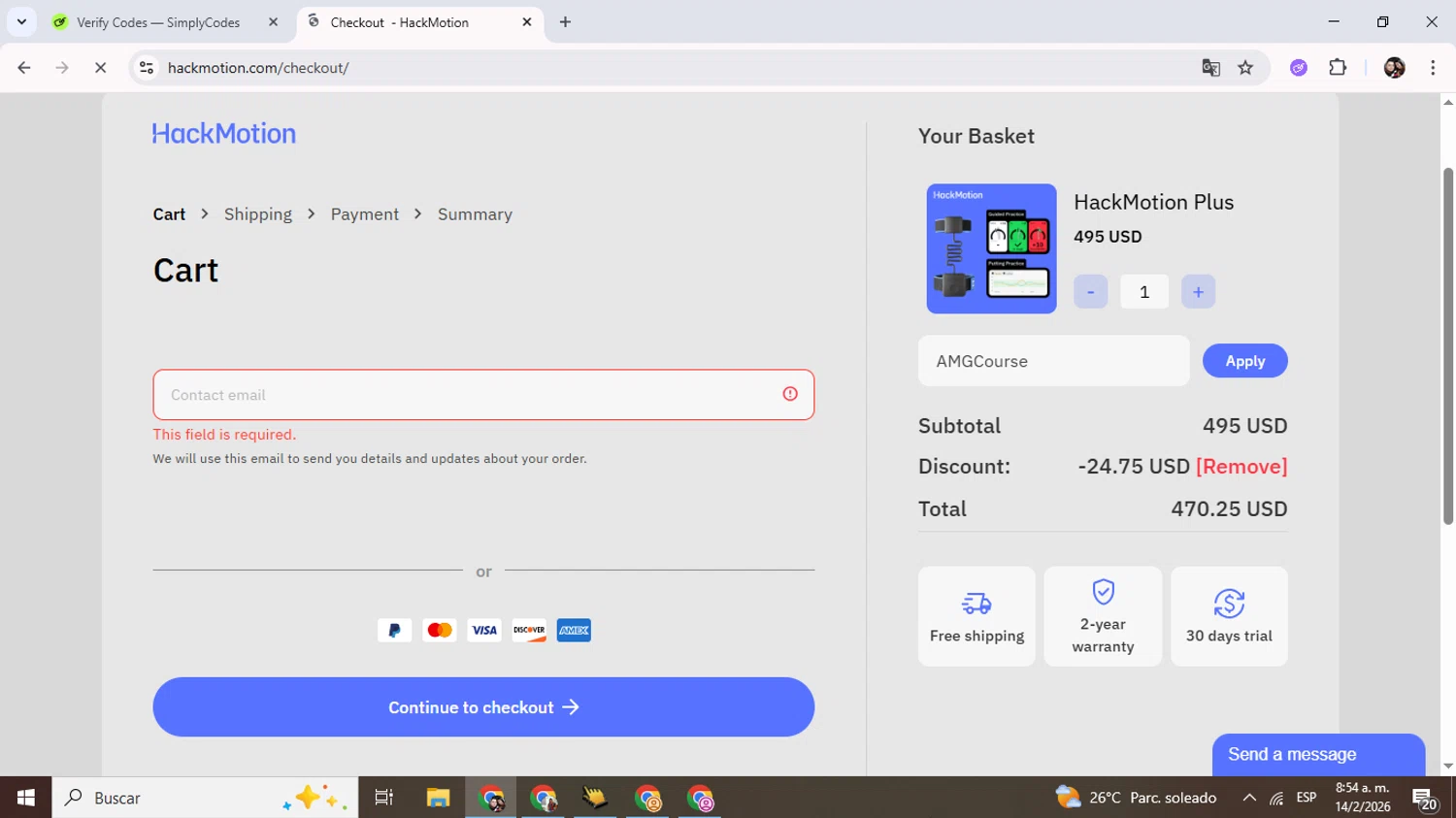The width and height of the screenshot is (1456, 818).
Task: Click the Visa payment icon
Action: coord(484,631)
